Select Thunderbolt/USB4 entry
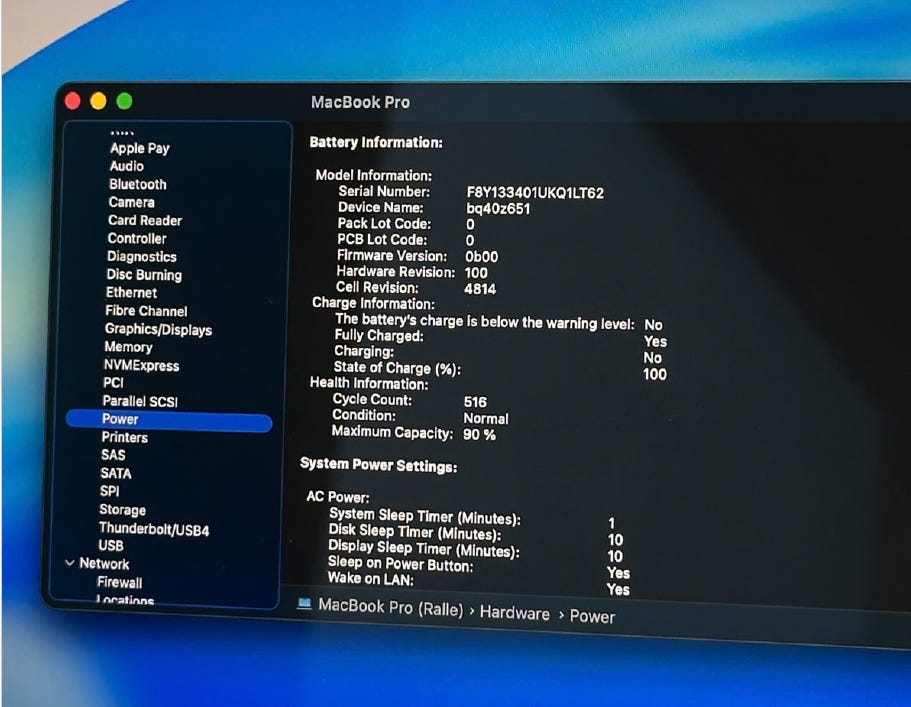Image resolution: width=911 pixels, height=707 pixels. click(x=154, y=529)
